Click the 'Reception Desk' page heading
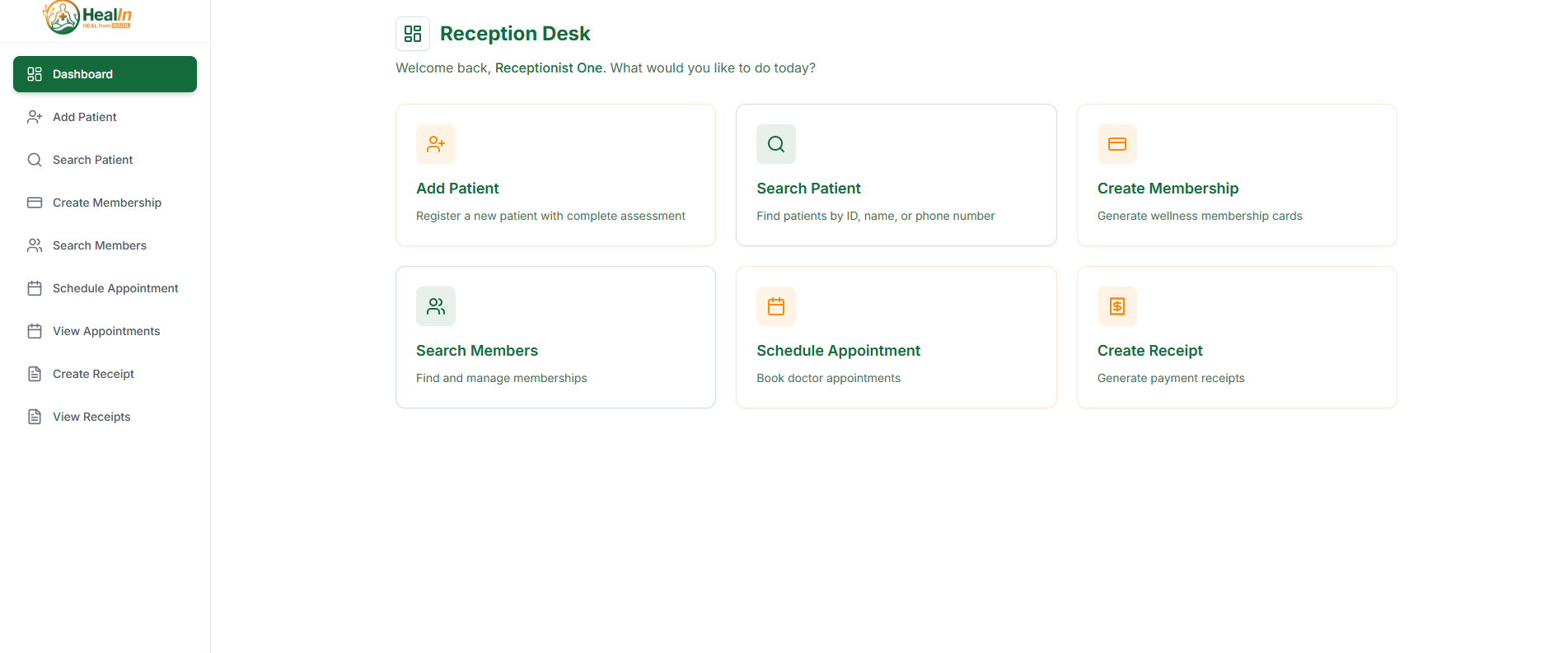The height and width of the screenshot is (653, 1568). tap(515, 34)
